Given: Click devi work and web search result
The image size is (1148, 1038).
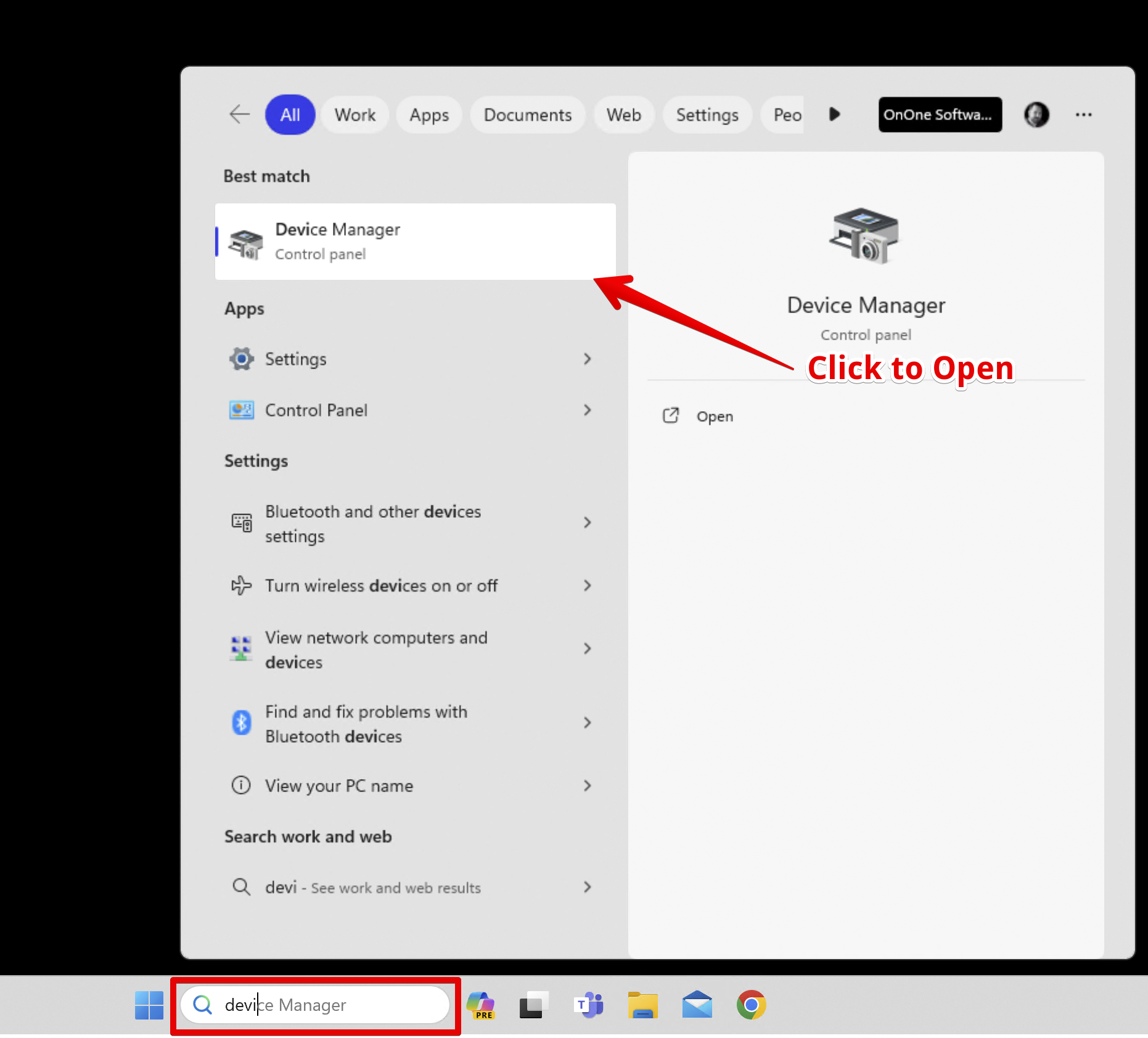Looking at the screenshot, I should coord(410,887).
